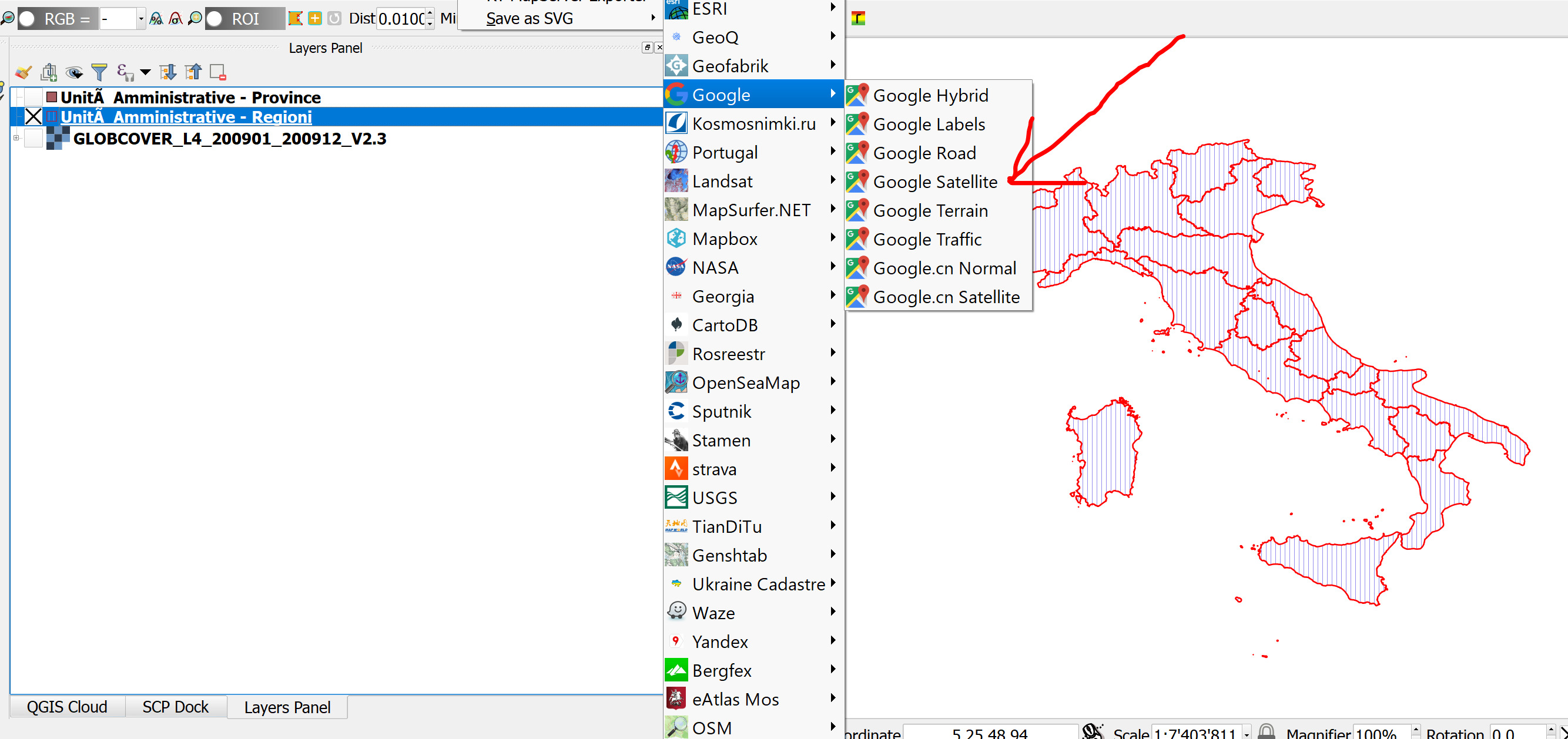Click the Open Layer Styling brush icon
1568x739 pixels.
(23, 72)
